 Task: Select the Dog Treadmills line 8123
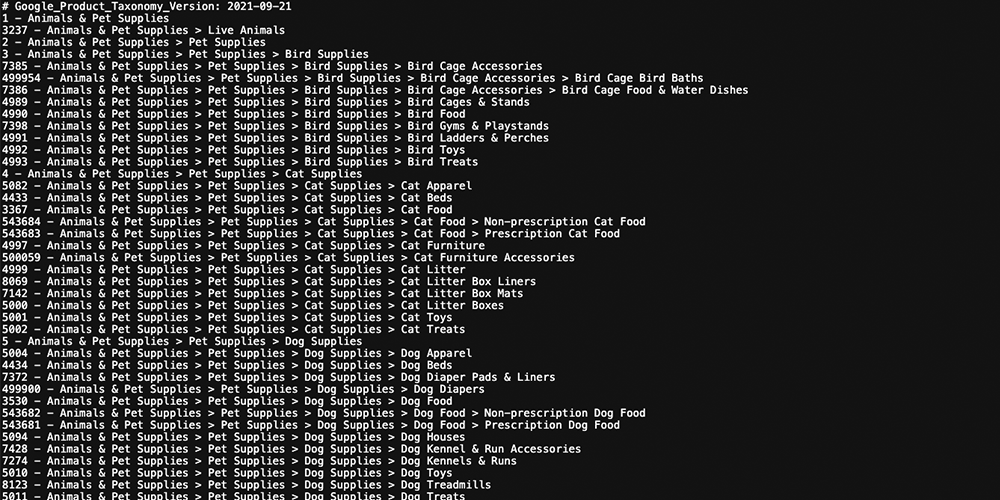pos(246,485)
